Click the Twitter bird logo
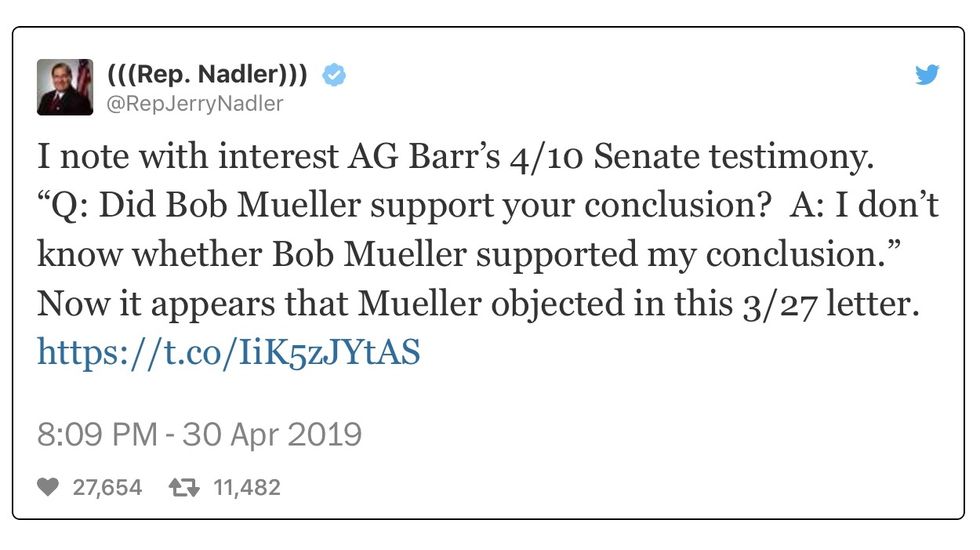Viewport: 980px width, 550px height. [926, 75]
